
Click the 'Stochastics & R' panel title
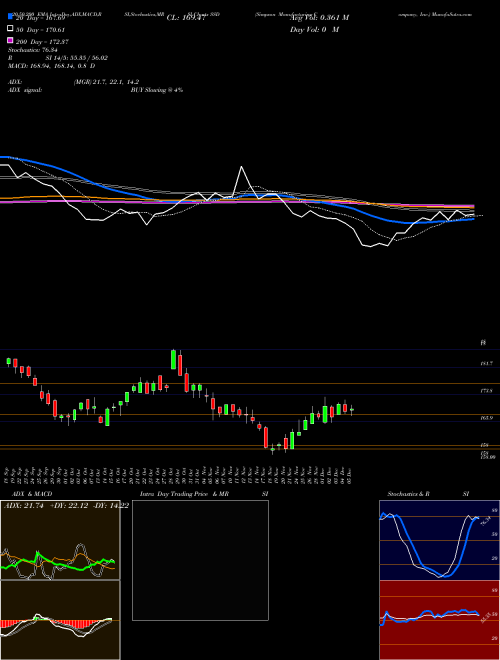pyautogui.click(x=409, y=494)
